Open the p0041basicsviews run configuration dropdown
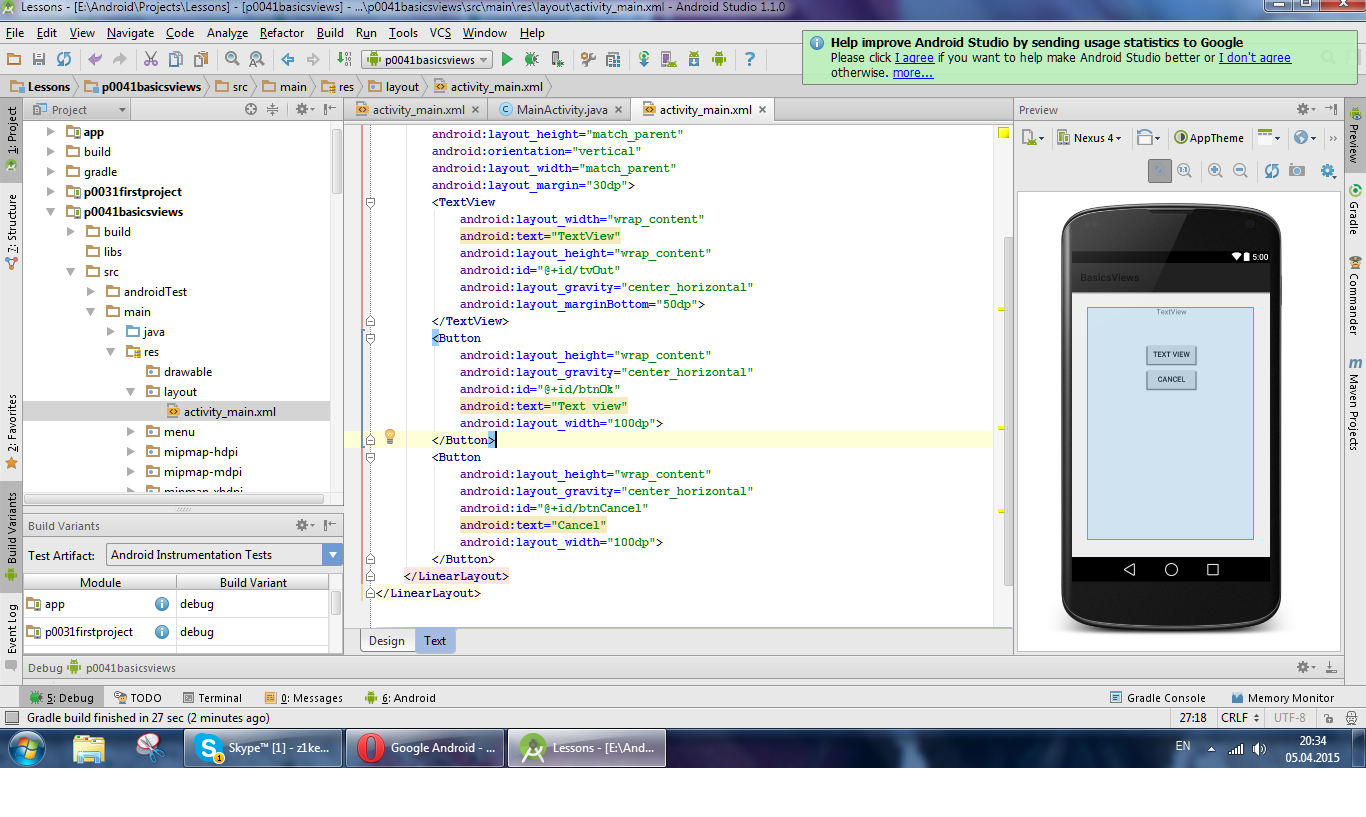 coord(427,59)
